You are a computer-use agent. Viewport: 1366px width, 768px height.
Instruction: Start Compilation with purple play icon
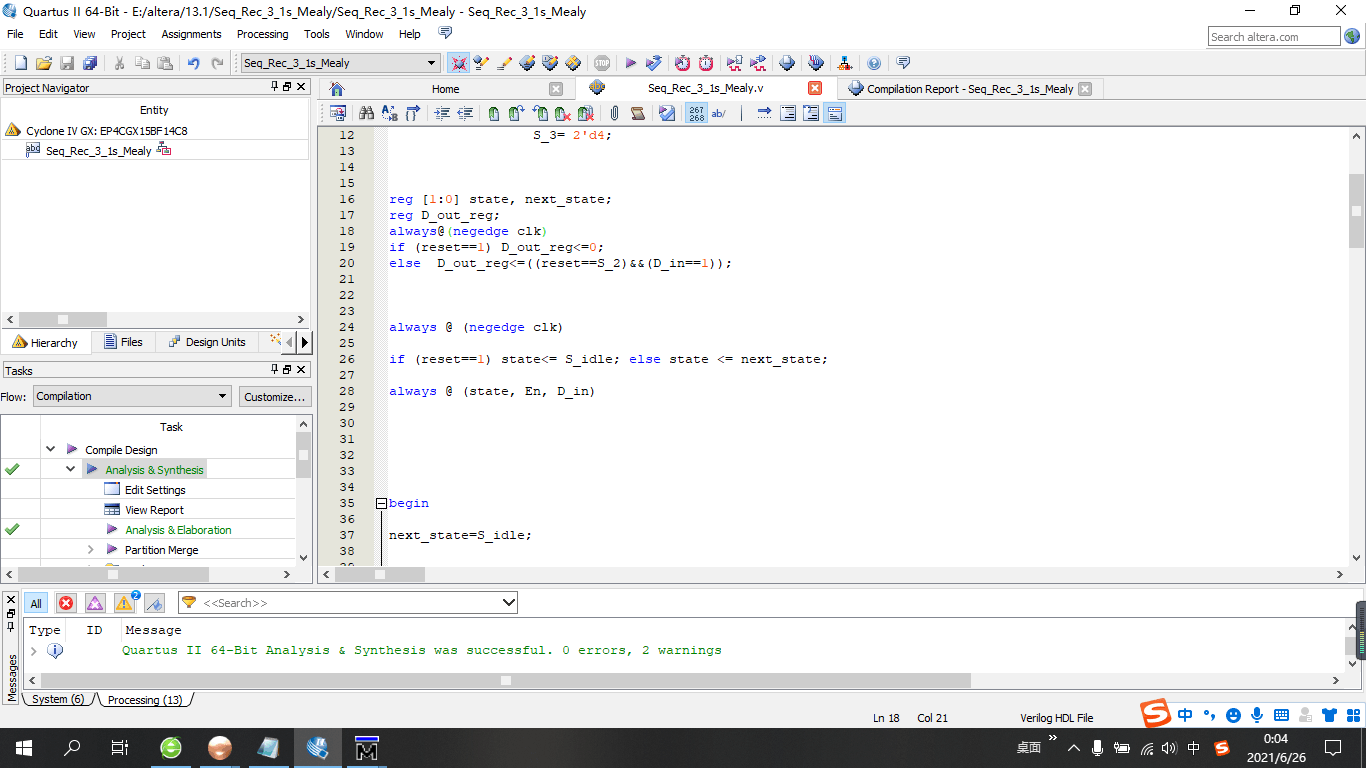pyautogui.click(x=631, y=63)
